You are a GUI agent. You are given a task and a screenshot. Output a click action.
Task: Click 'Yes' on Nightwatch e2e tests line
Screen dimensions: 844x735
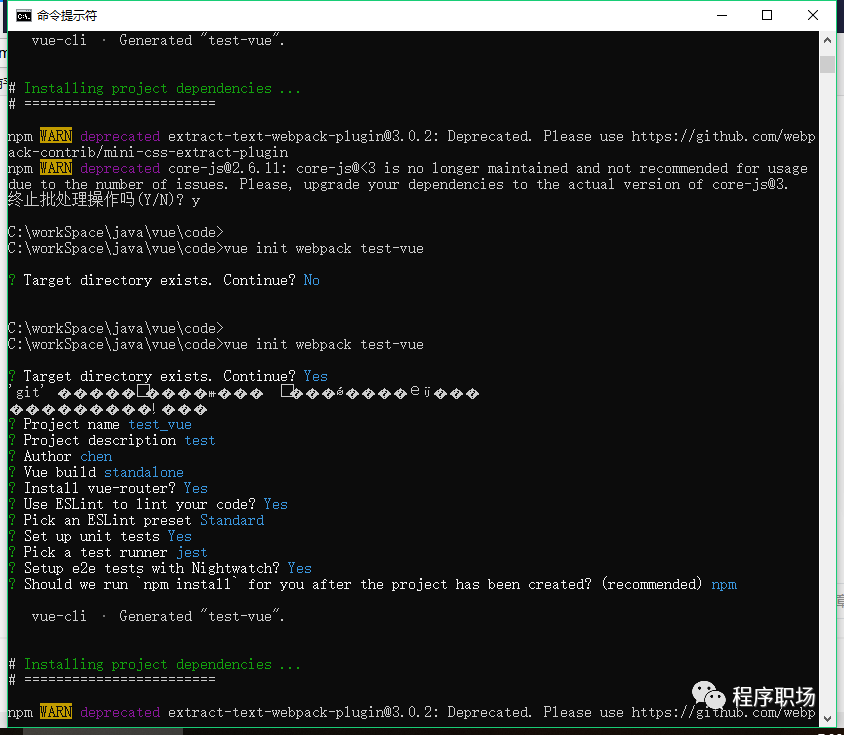[x=299, y=568]
